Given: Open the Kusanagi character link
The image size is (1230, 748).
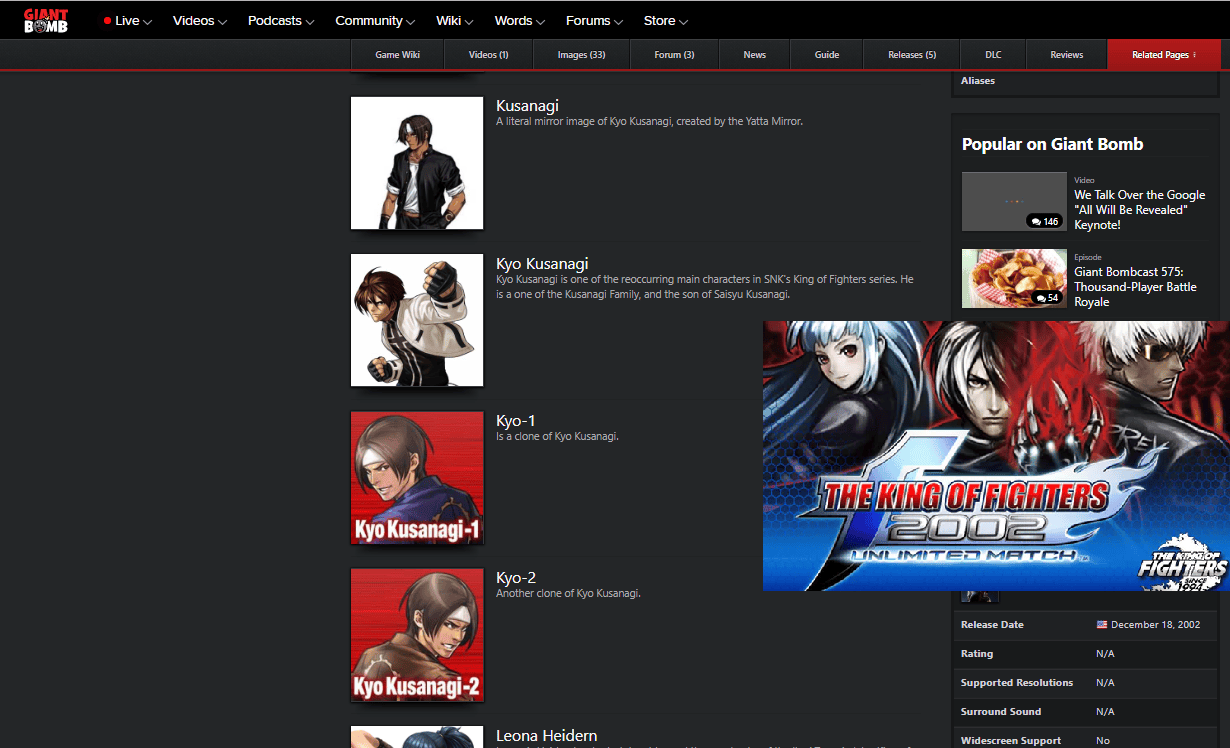Looking at the screenshot, I should tap(527, 106).
